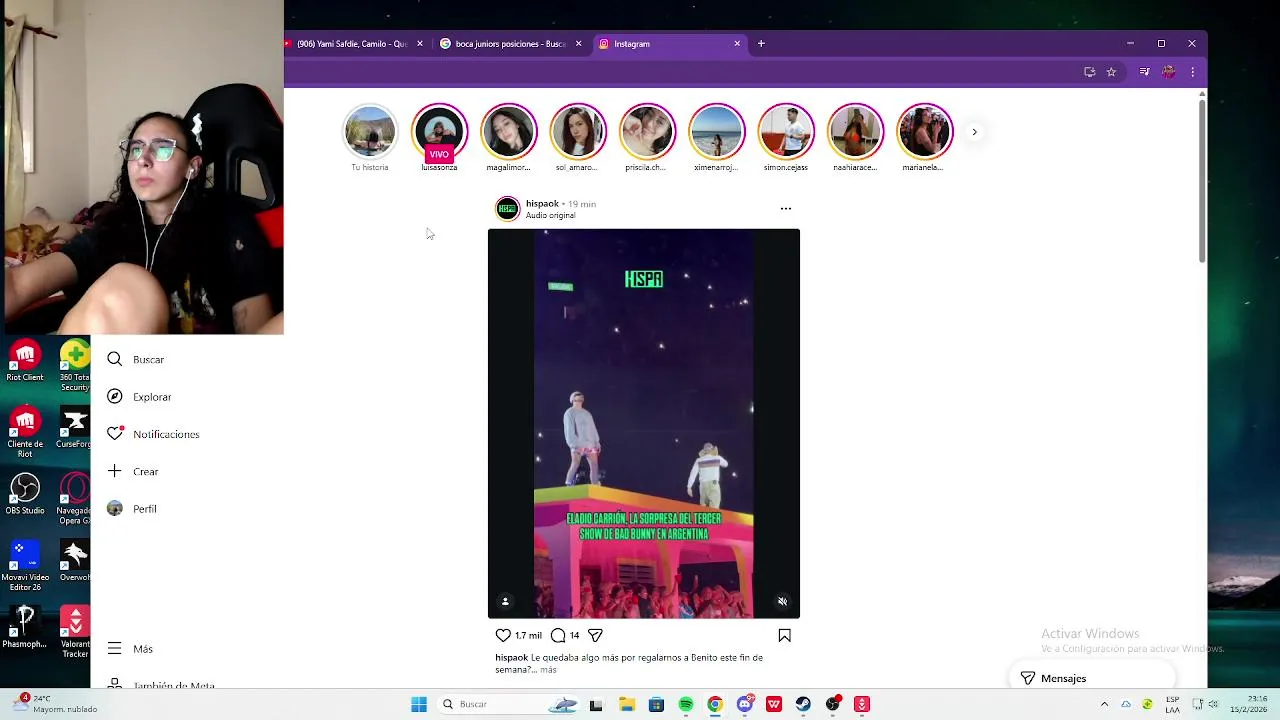Image resolution: width=1280 pixels, height=720 pixels.
Task: Click the page vertical scrollbar
Action: click(x=1202, y=180)
